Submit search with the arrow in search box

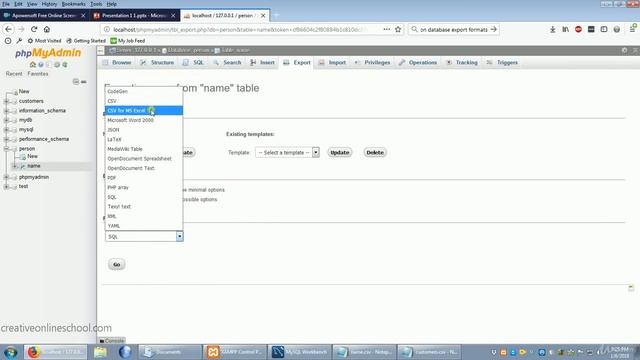point(493,29)
